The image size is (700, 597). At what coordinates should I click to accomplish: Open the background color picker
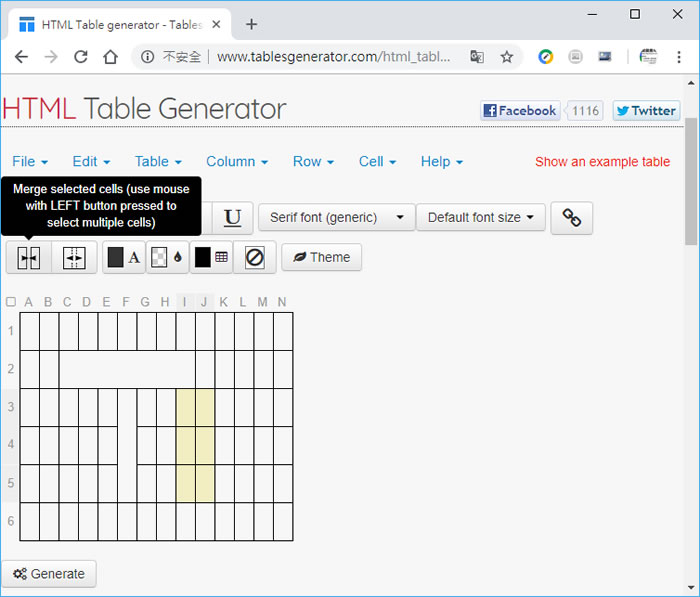[167, 258]
